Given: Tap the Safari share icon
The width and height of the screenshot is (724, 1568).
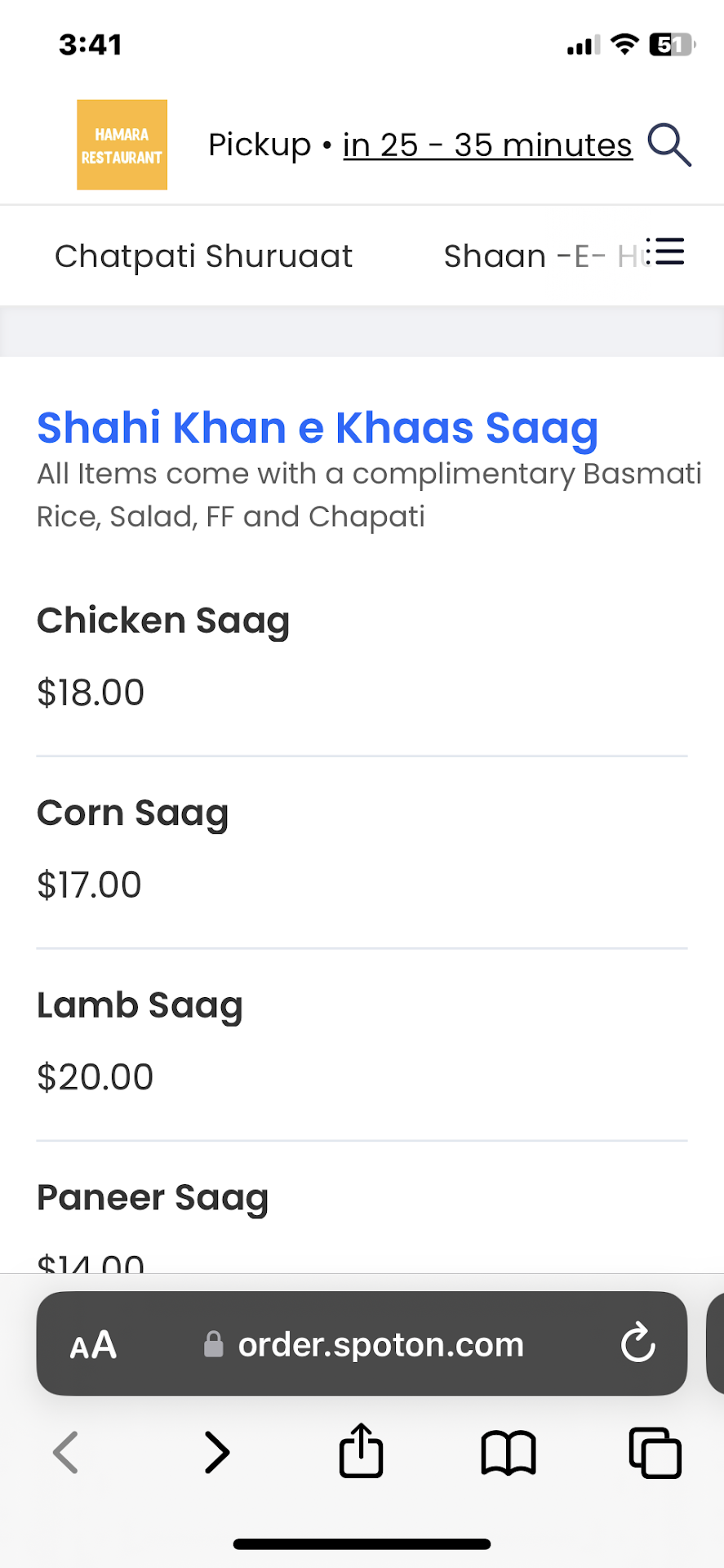Looking at the screenshot, I should pos(361,1451).
